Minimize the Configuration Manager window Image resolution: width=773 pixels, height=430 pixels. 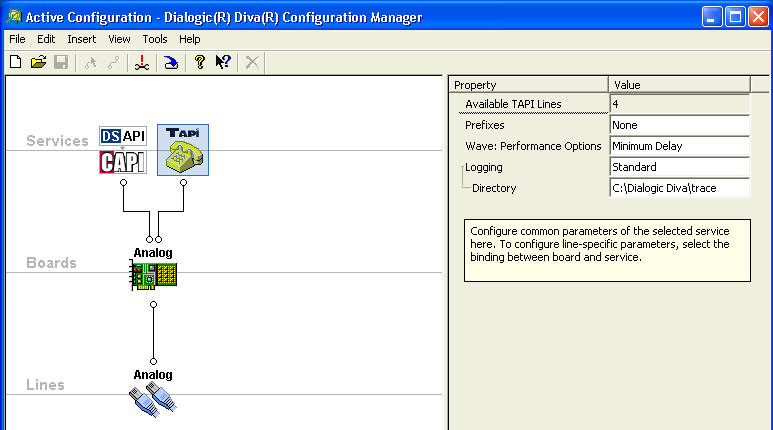(712, 17)
